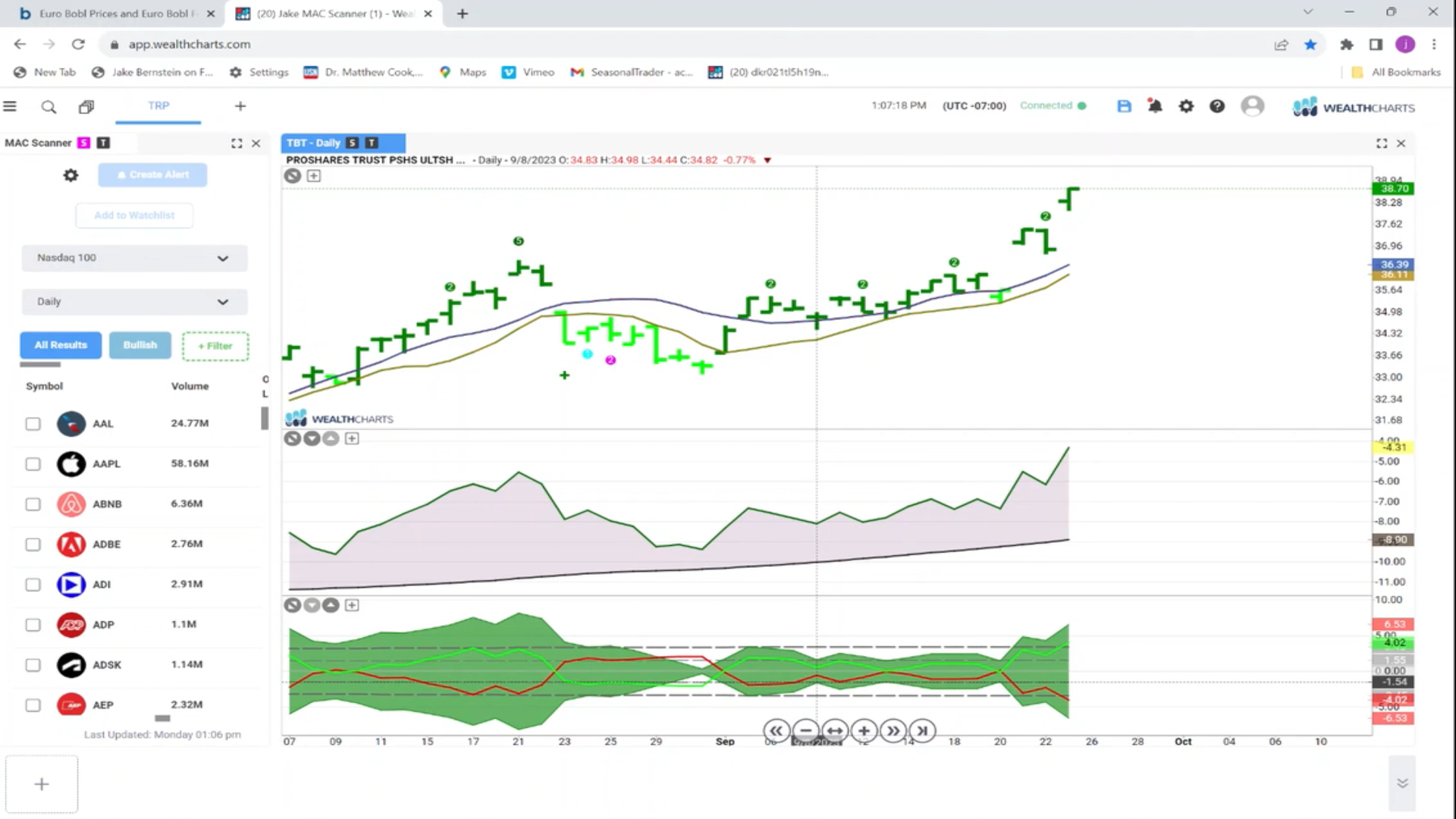Maximize the TBT chart panel
1456x819 pixels.
pyautogui.click(x=1382, y=143)
